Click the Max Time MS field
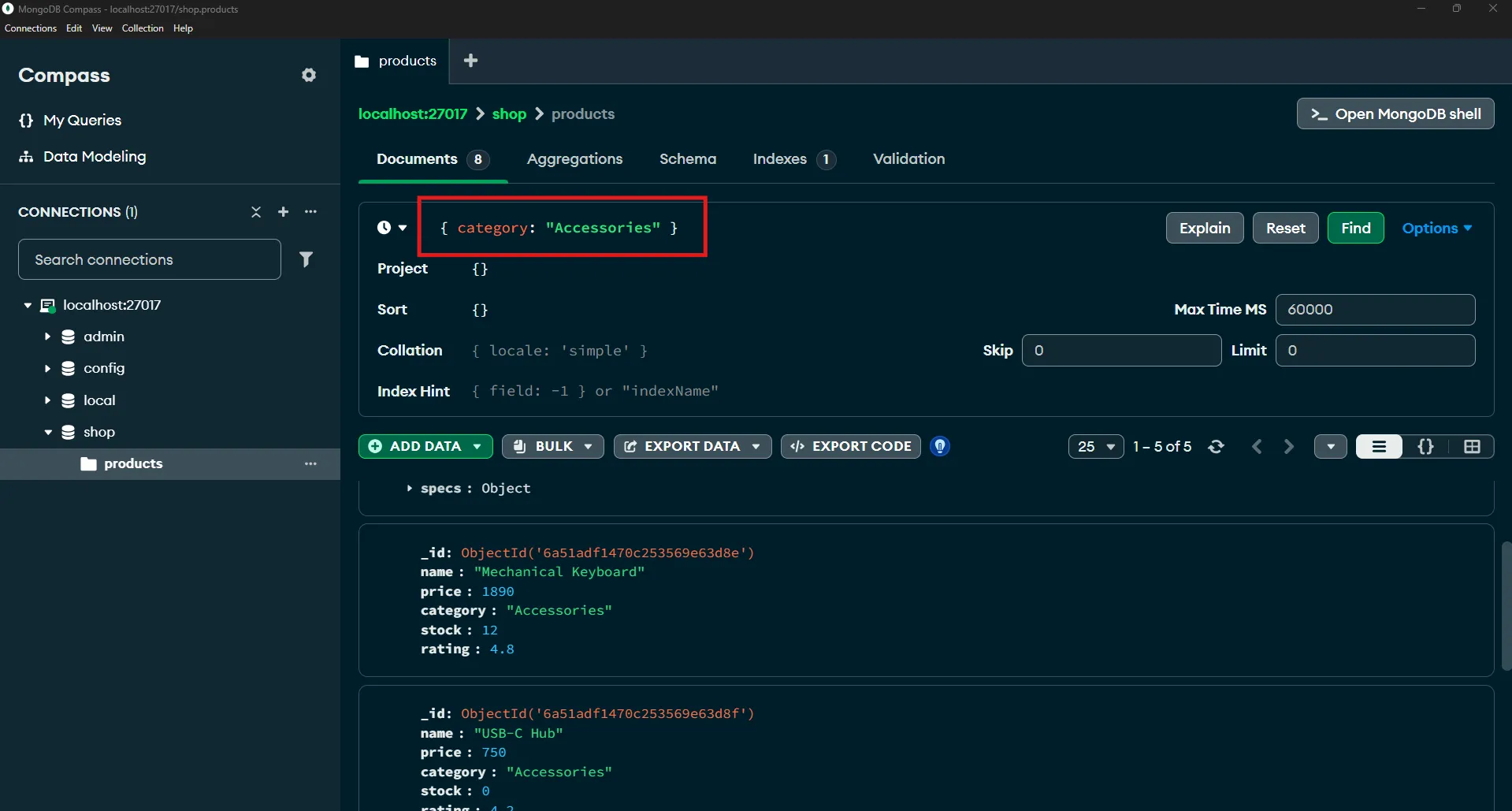Viewport: 1512px width, 811px height. (x=1375, y=309)
